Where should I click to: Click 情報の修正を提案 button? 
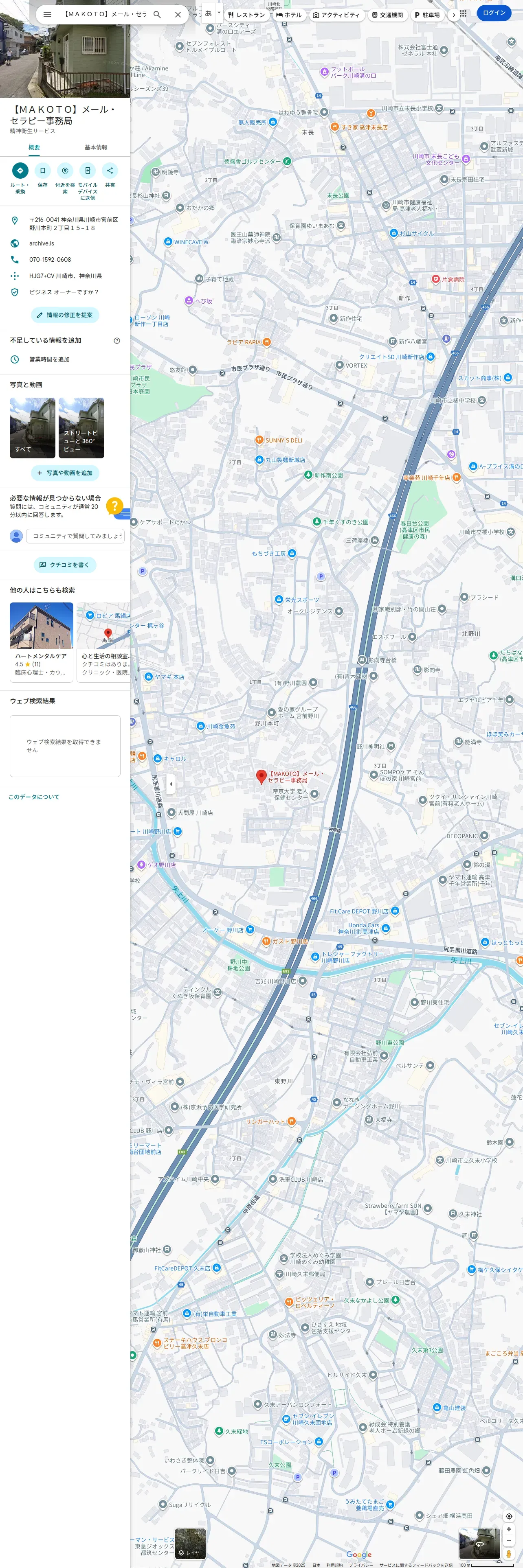click(x=65, y=315)
